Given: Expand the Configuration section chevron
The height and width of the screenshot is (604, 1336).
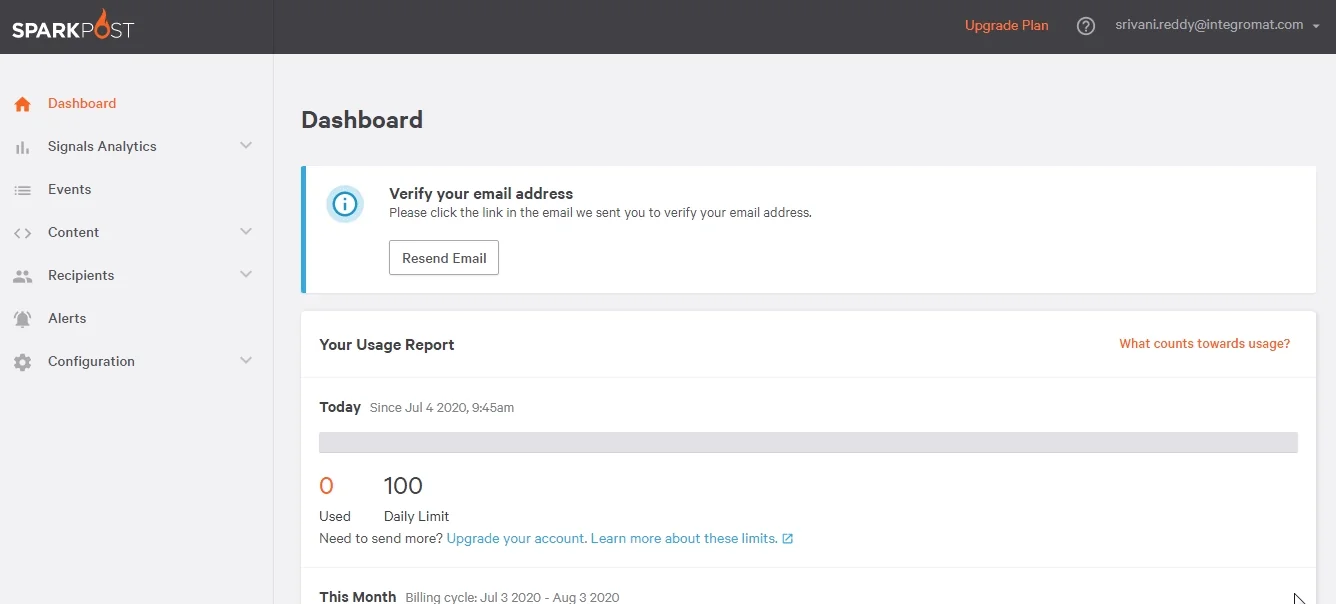Looking at the screenshot, I should (246, 361).
